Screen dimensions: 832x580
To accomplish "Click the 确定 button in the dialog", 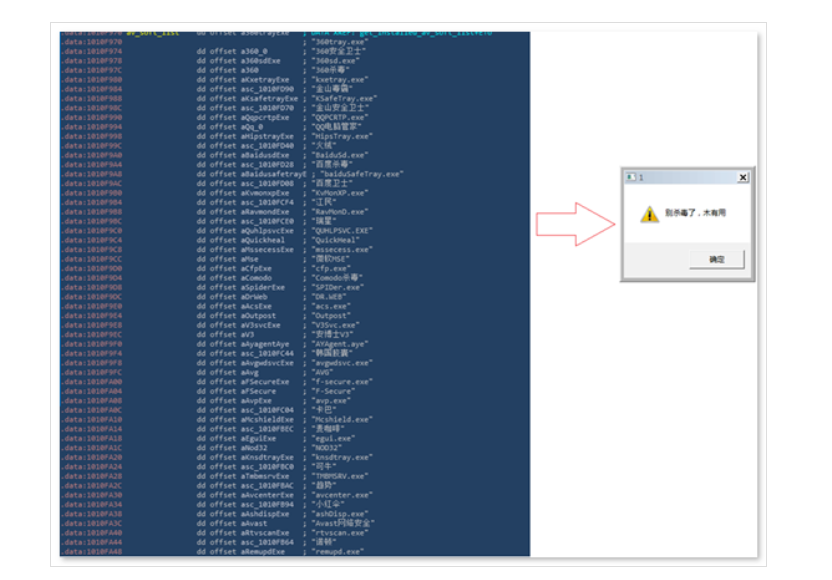I will 716,259.
